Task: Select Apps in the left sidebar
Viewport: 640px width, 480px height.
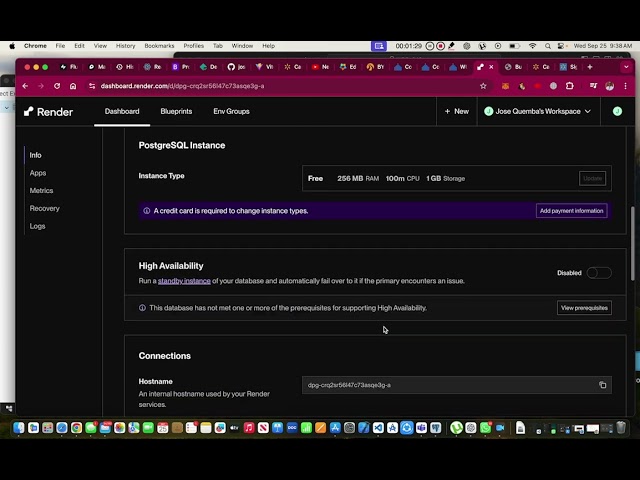Action: (38, 173)
